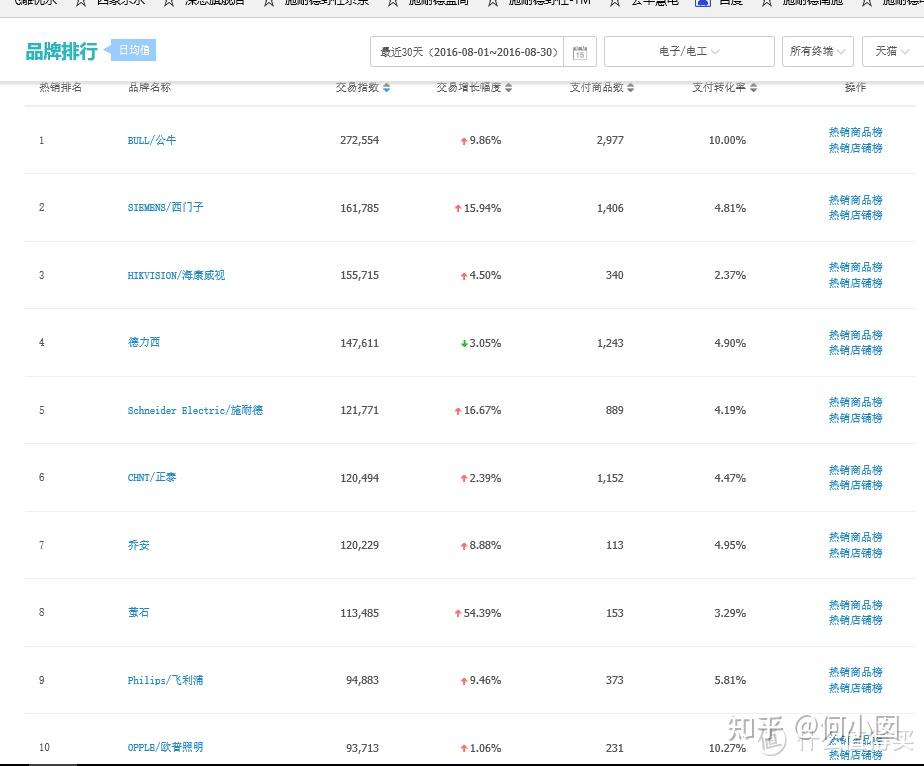Open the 天猫 platform dropdown
This screenshot has width=924, height=766.
892,51
